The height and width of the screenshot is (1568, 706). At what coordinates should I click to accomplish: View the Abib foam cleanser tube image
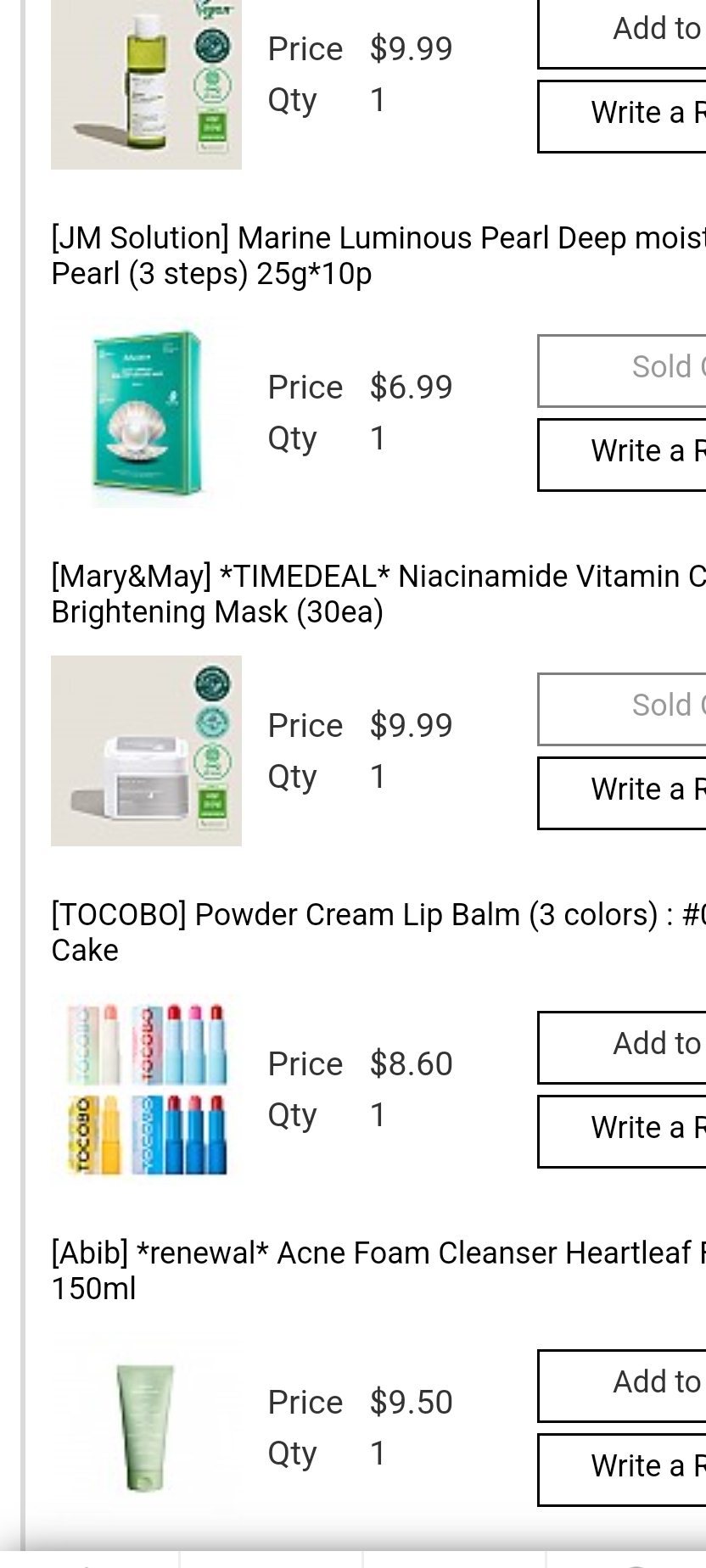pos(146,1427)
